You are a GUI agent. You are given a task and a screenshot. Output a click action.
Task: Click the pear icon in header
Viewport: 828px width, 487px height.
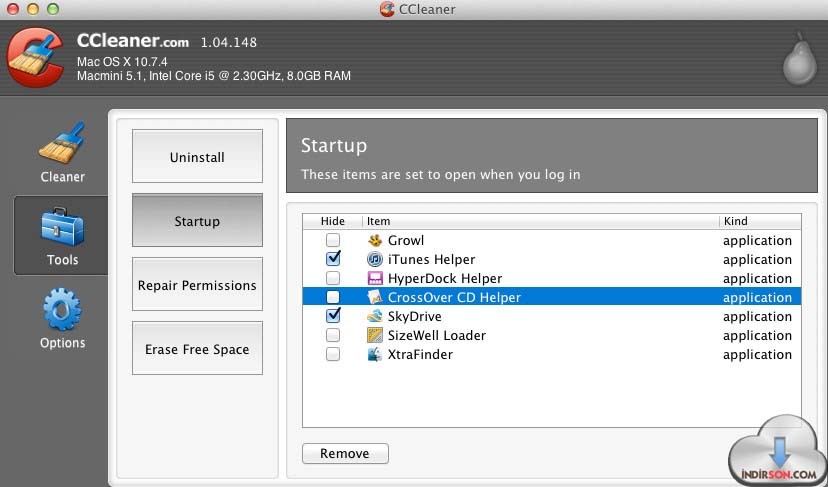click(x=799, y=59)
